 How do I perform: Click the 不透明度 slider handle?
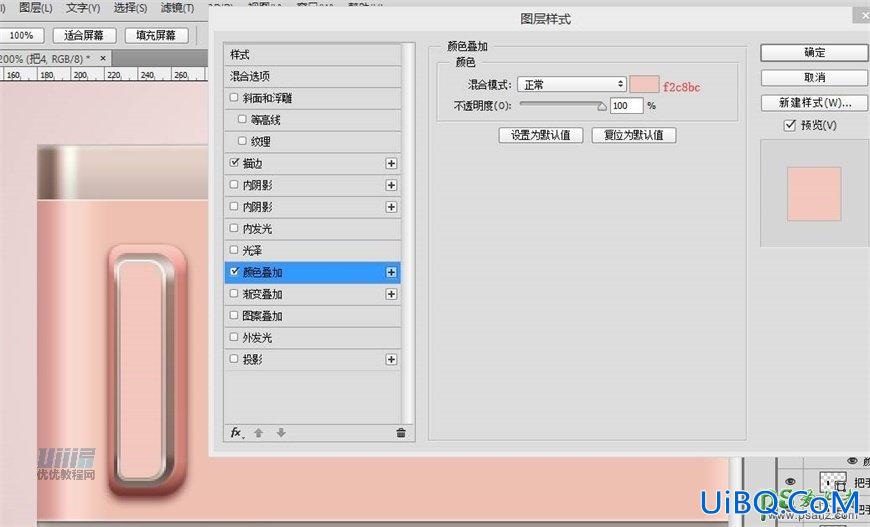point(601,107)
